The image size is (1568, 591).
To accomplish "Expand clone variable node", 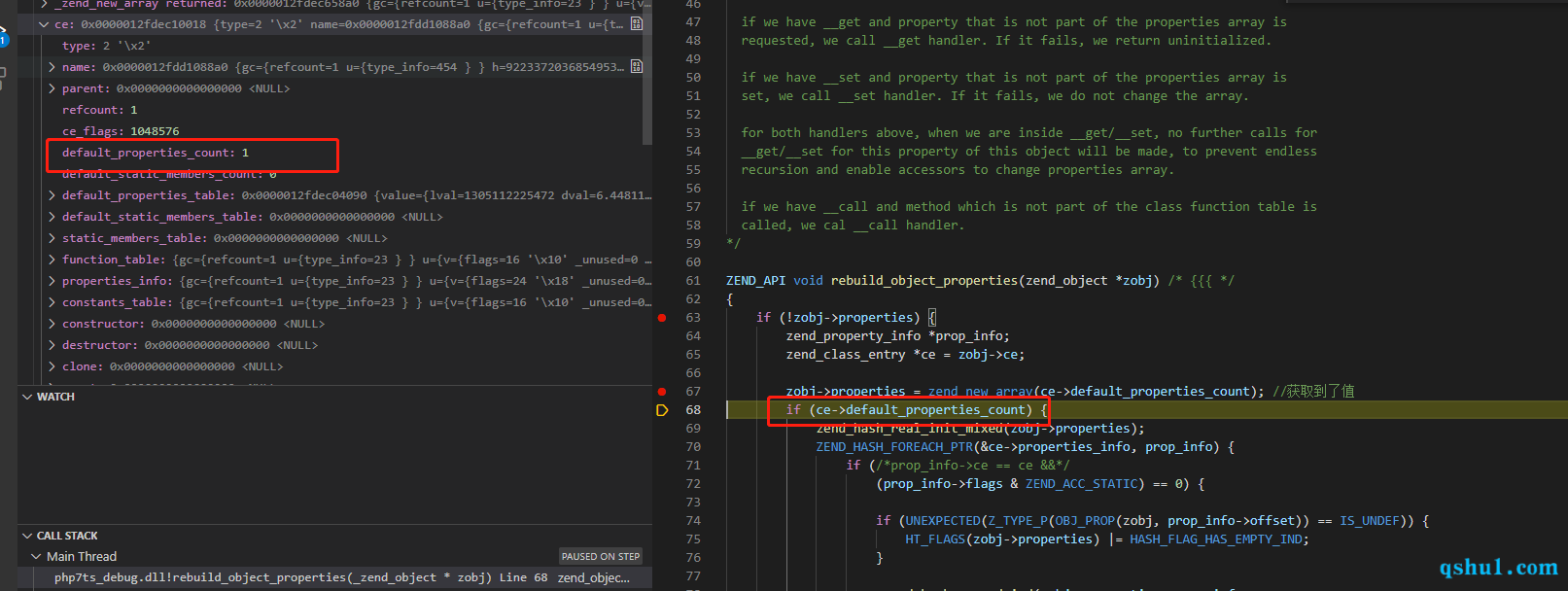I will tap(52, 366).
